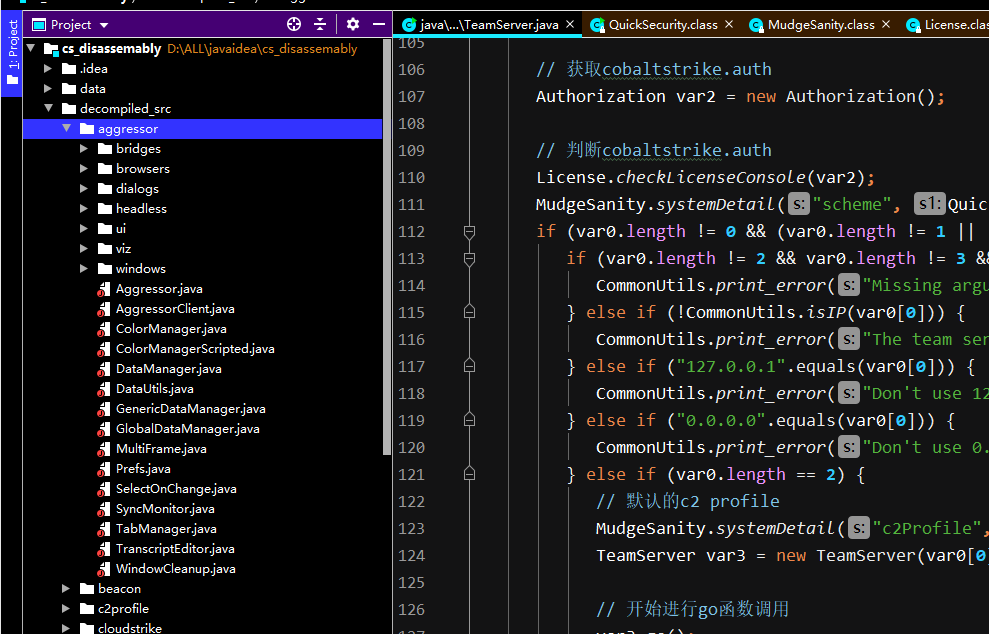Viewport: 989px width, 634px height.
Task: Open Project panel settings gear
Action: 353,24
